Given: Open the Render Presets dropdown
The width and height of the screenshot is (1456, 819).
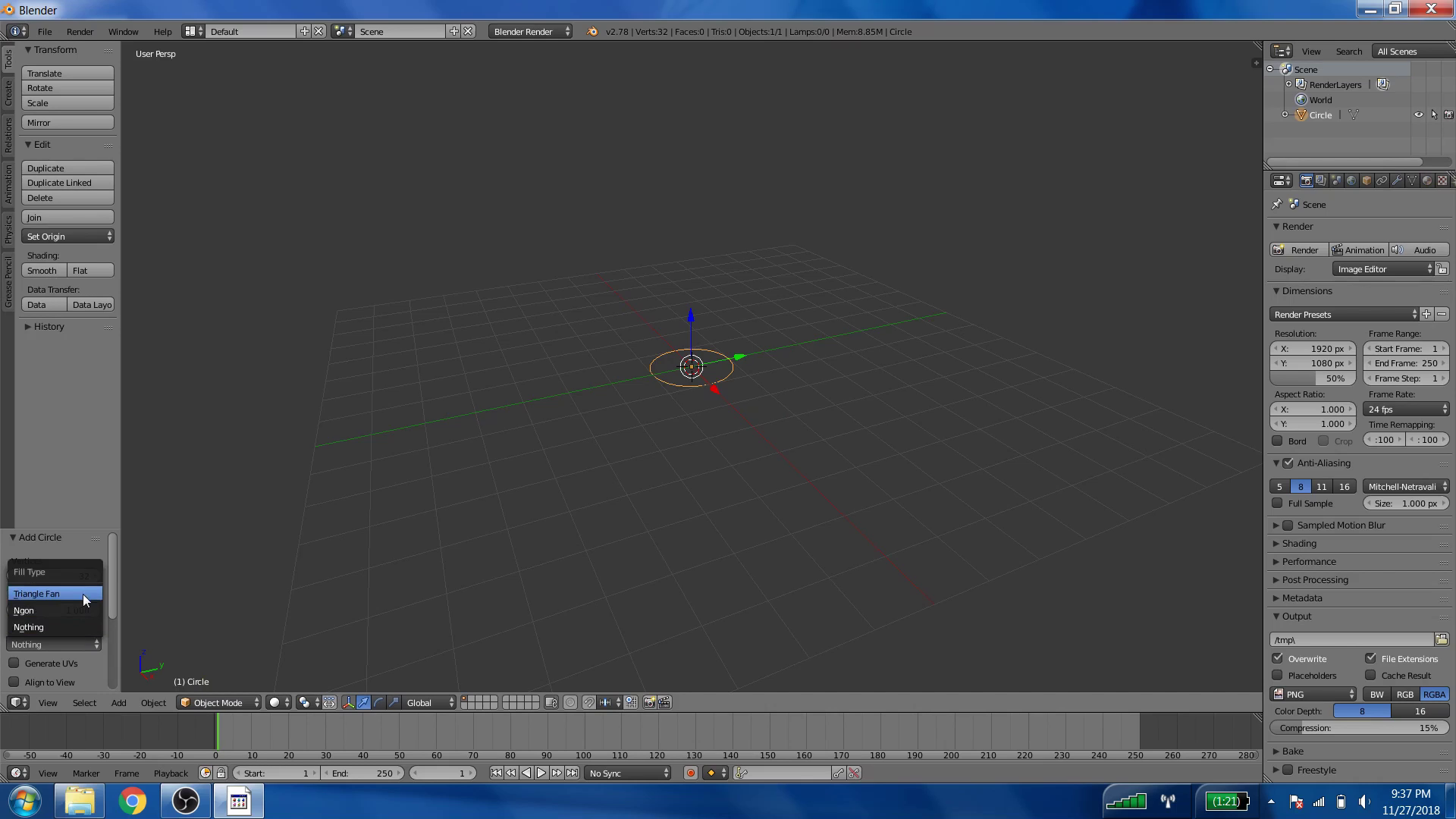Looking at the screenshot, I should point(1344,314).
